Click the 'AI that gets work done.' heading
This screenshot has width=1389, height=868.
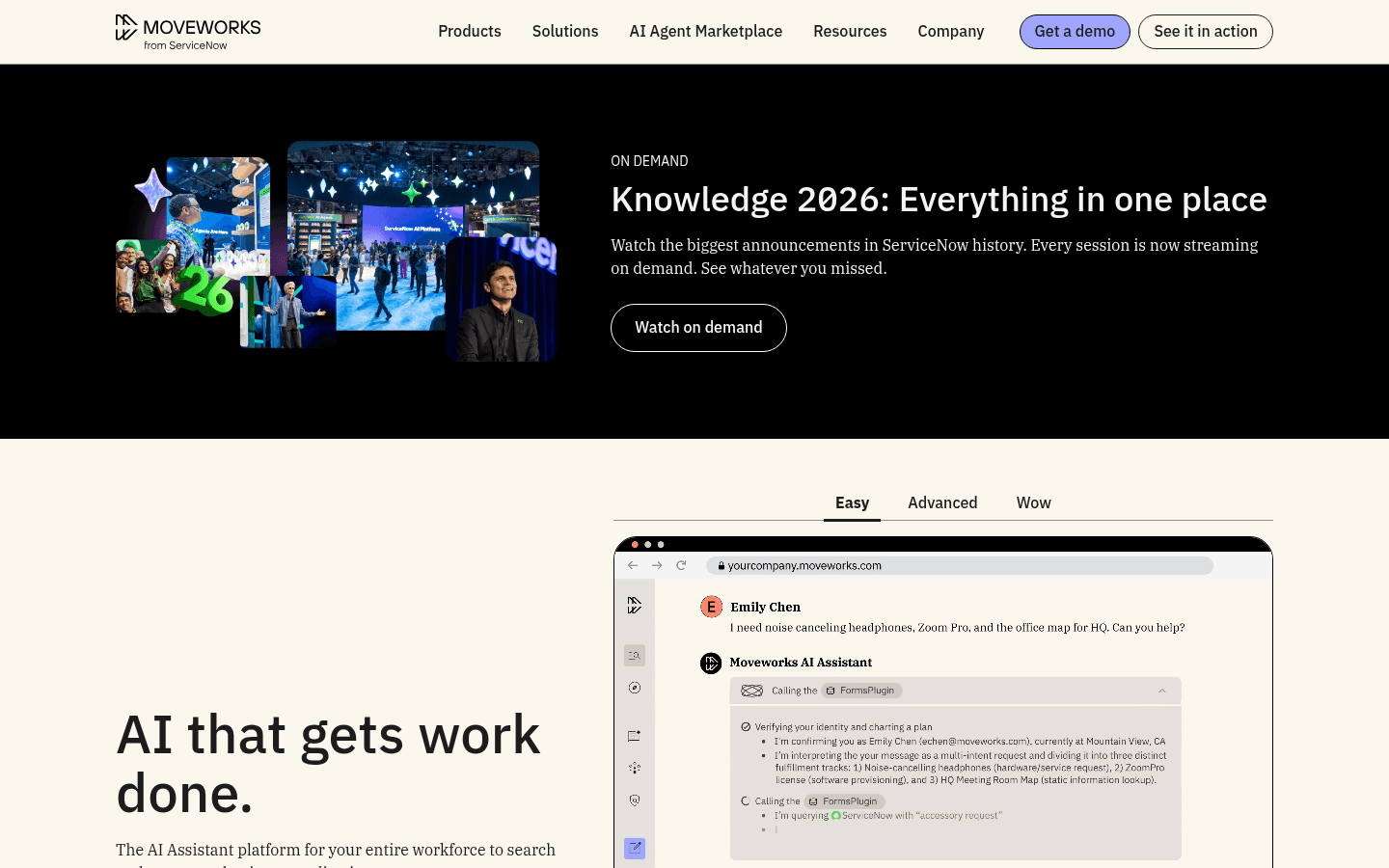coord(328,764)
